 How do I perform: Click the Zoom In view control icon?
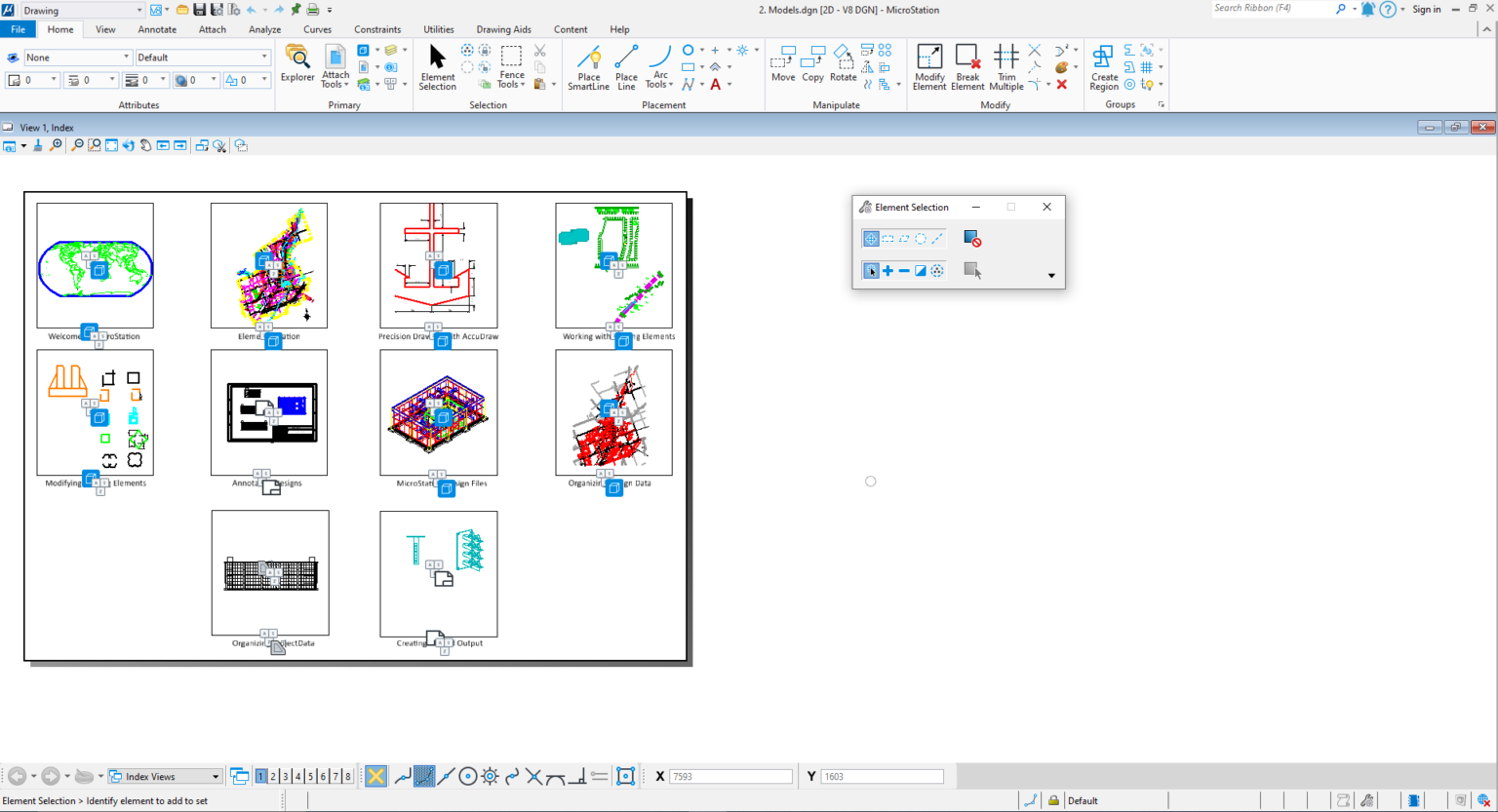pyautogui.click(x=56, y=145)
